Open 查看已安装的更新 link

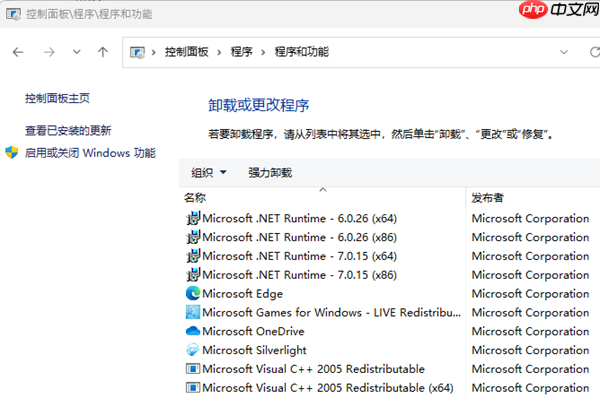68,130
